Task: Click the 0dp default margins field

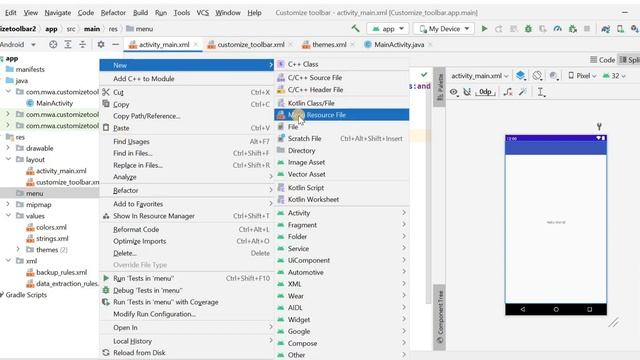Action: (x=485, y=92)
